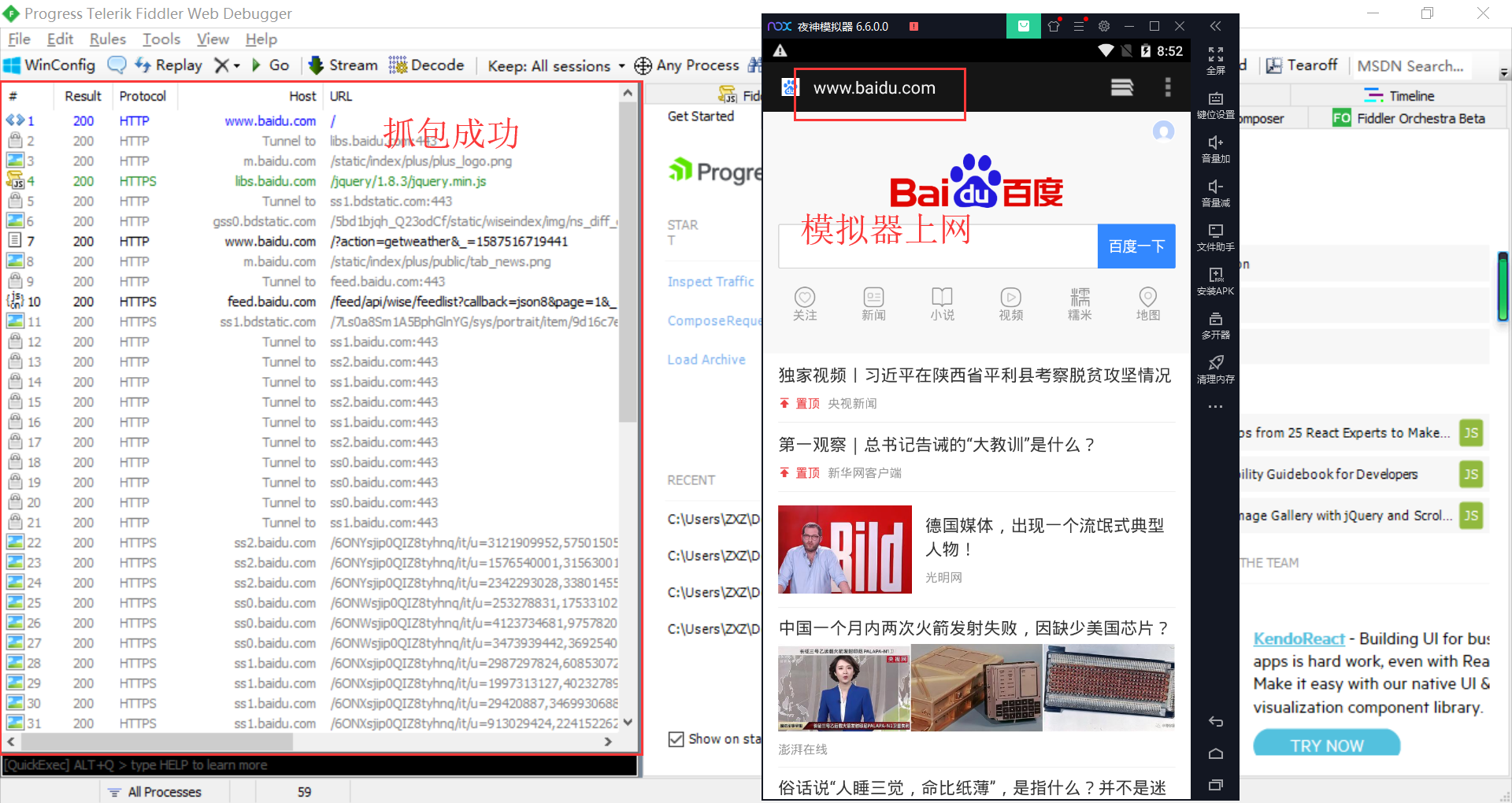Open Nox settings gear
Image resolution: width=1512 pixels, height=803 pixels.
click(1104, 26)
